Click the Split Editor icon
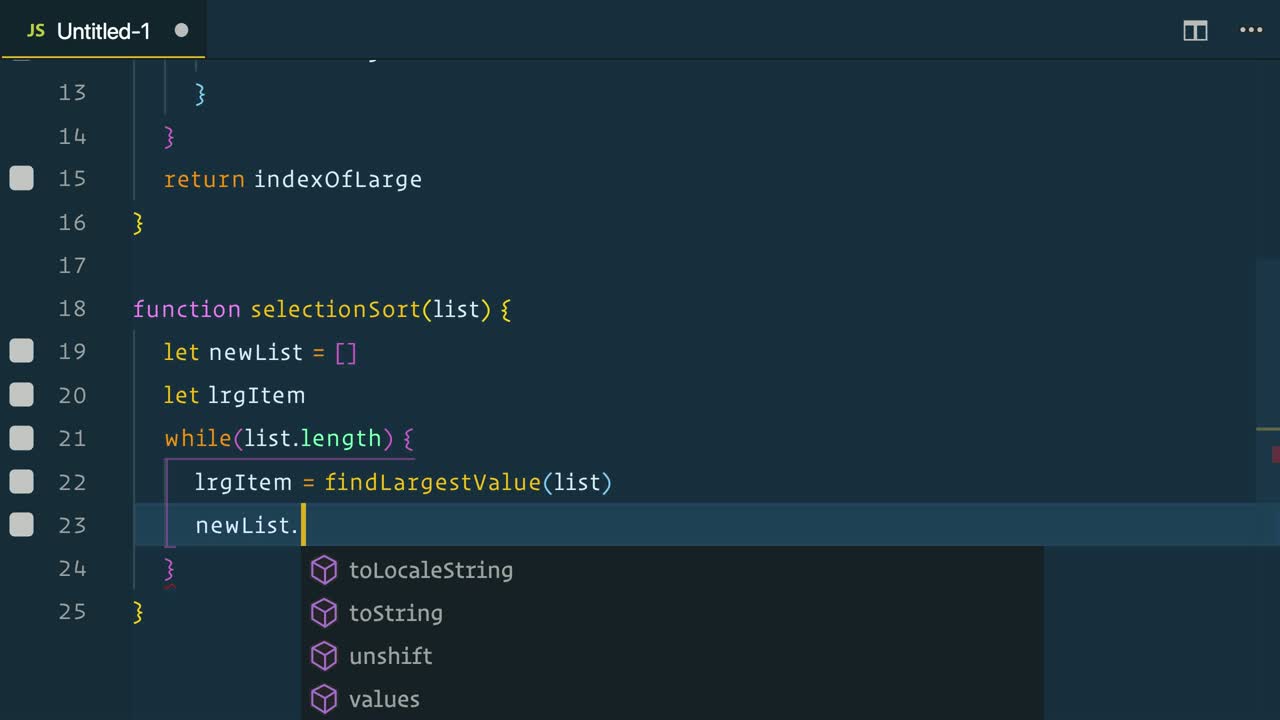This screenshot has height=720, width=1280. pos(1195,31)
